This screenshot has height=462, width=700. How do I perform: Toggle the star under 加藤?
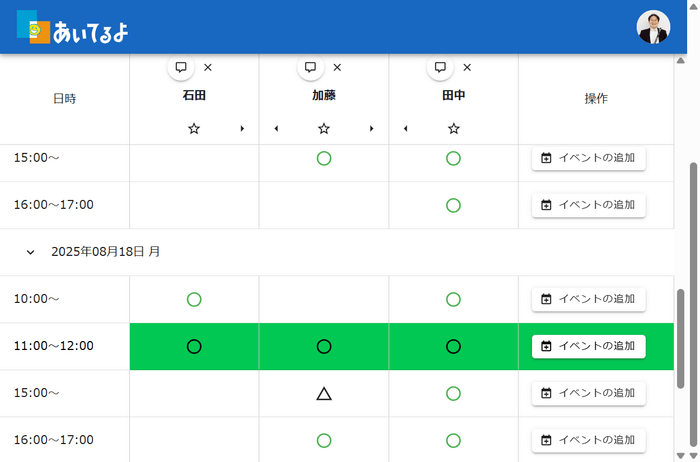click(x=323, y=129)
